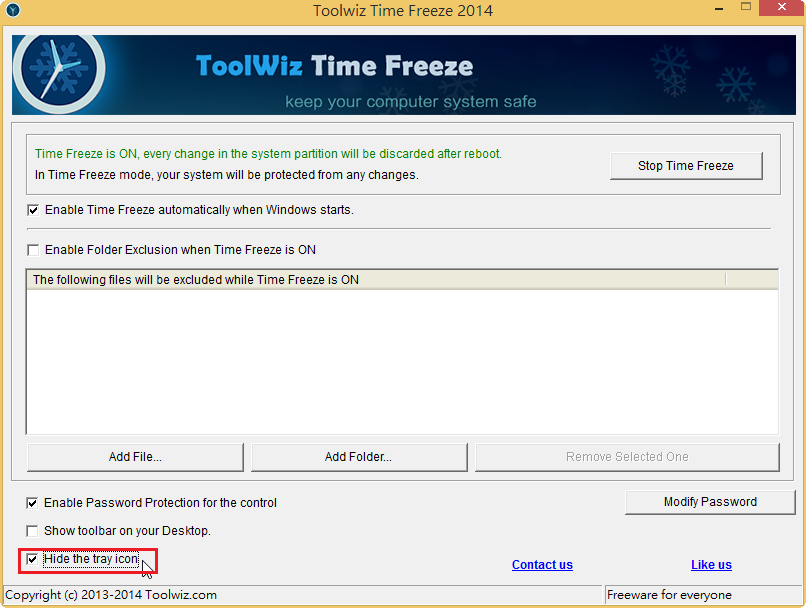Close the Toolwiz Time Freeze window
This screenshot has height=608, width=806.
[782, 7]
